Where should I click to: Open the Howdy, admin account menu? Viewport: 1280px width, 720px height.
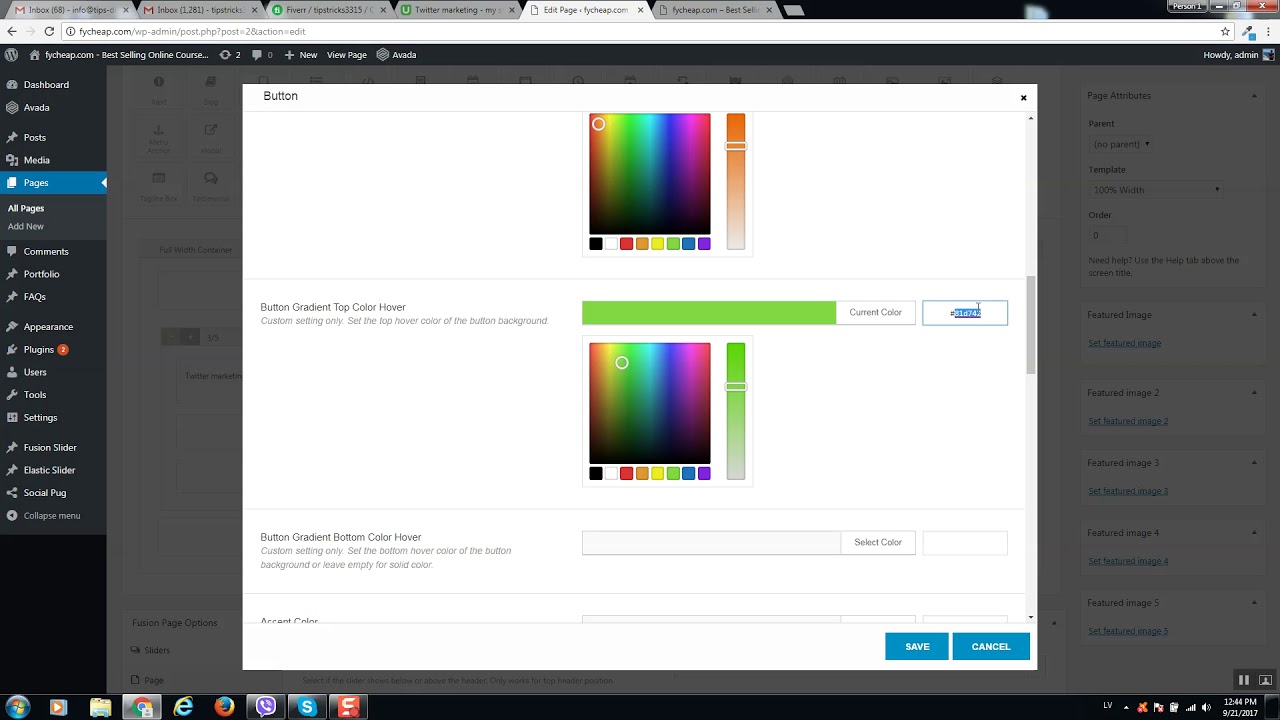click(x=1237, y=55)
